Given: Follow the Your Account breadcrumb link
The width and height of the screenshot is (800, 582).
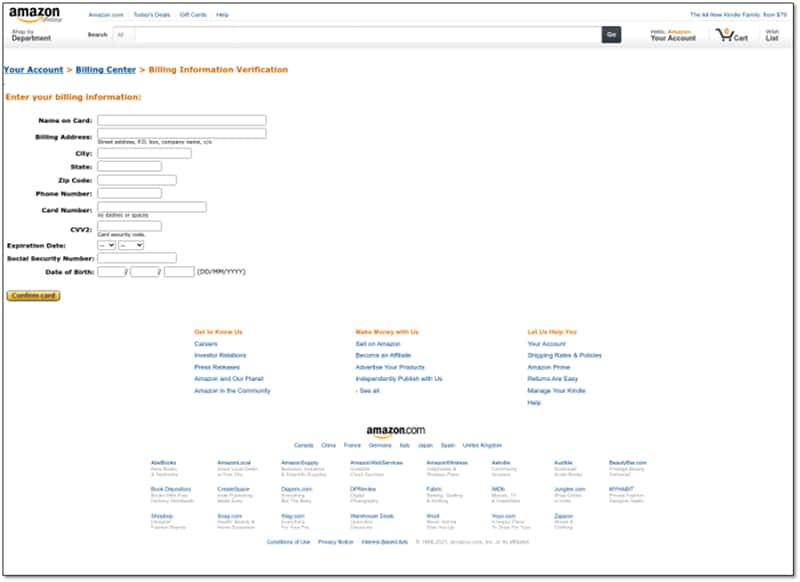Looking at the screenshot, I should [34, 70].
